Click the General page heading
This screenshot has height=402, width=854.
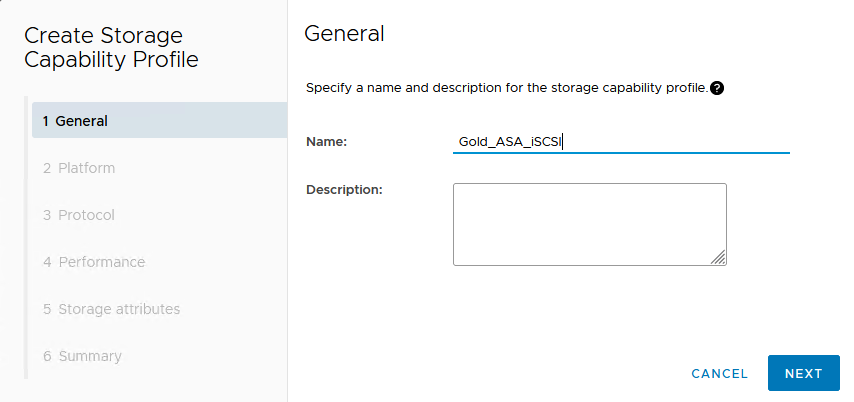(x=344, y=33)
